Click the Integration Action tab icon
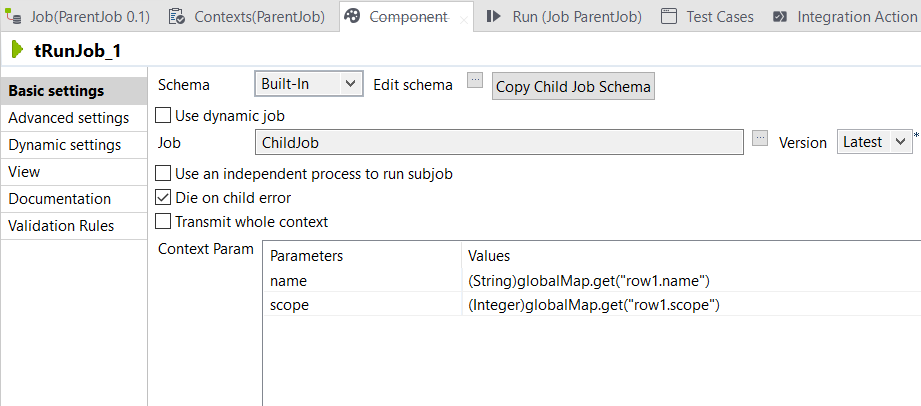This screenshot has height=406, width=921. coord(780,17)
